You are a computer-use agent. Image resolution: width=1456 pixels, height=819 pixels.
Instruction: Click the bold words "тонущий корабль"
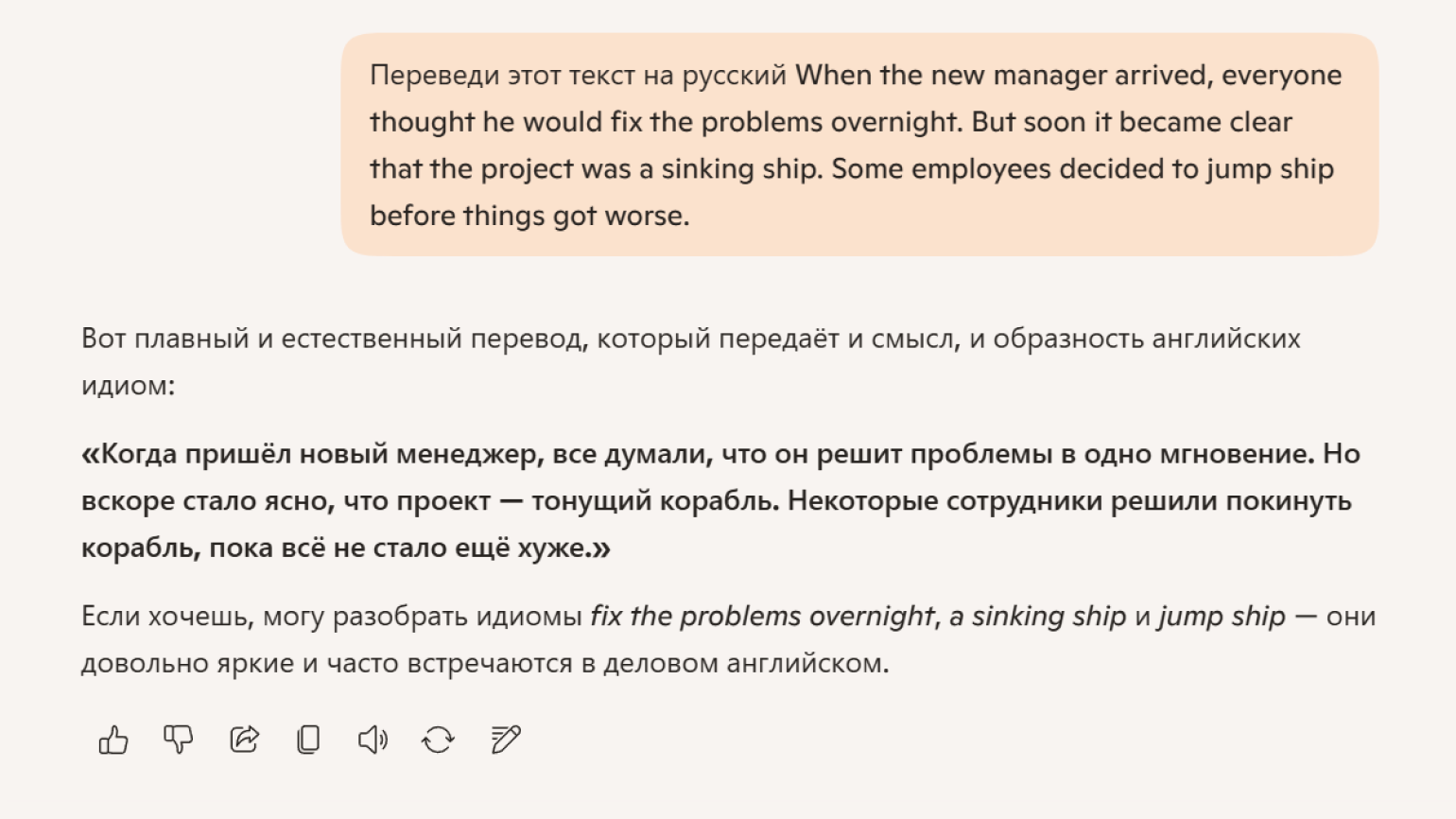(x=654, y=501)
